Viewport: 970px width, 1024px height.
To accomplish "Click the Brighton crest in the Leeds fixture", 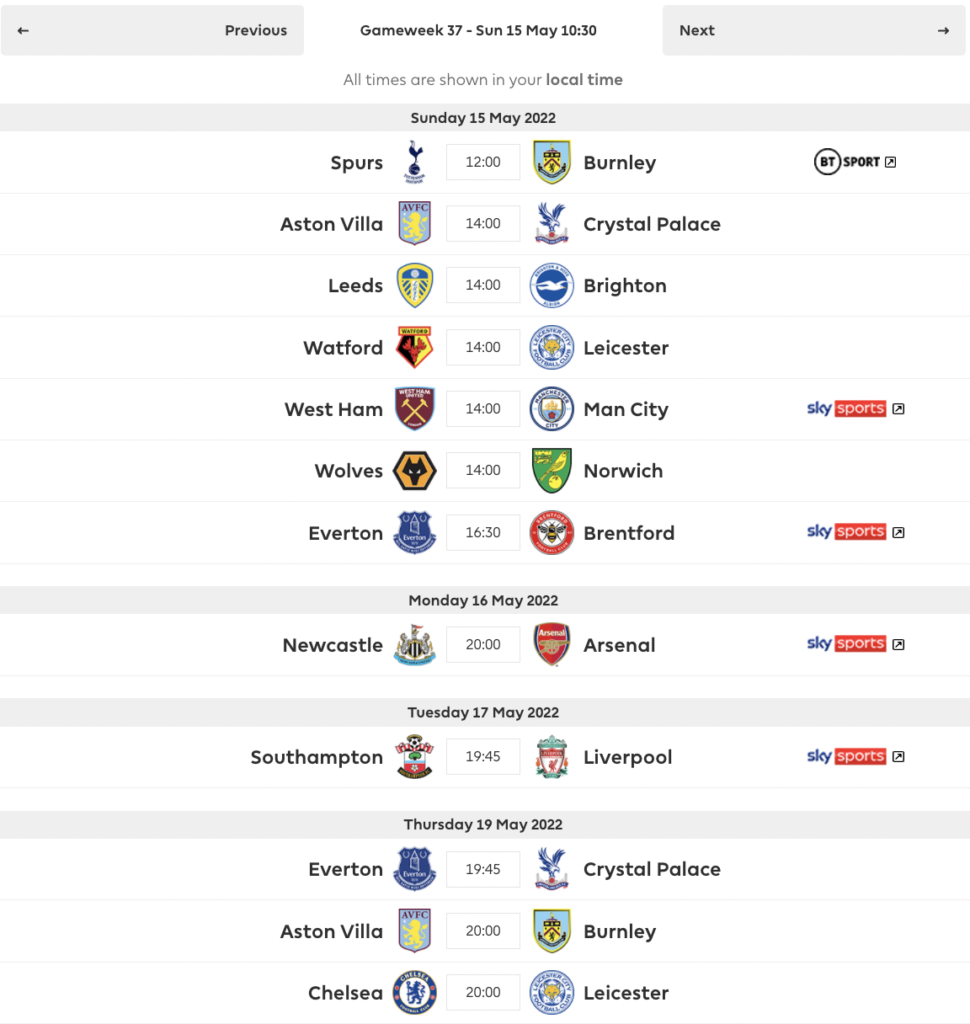I will point(552,285).
